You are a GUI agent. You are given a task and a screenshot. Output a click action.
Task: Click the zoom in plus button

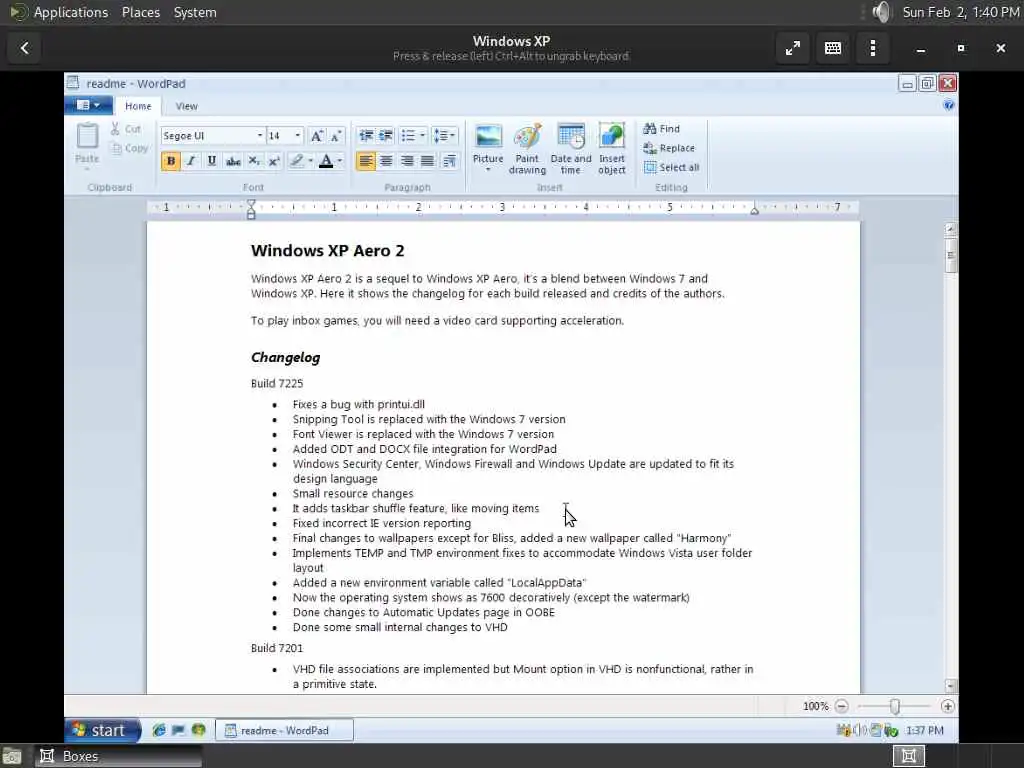coord(948,706)
